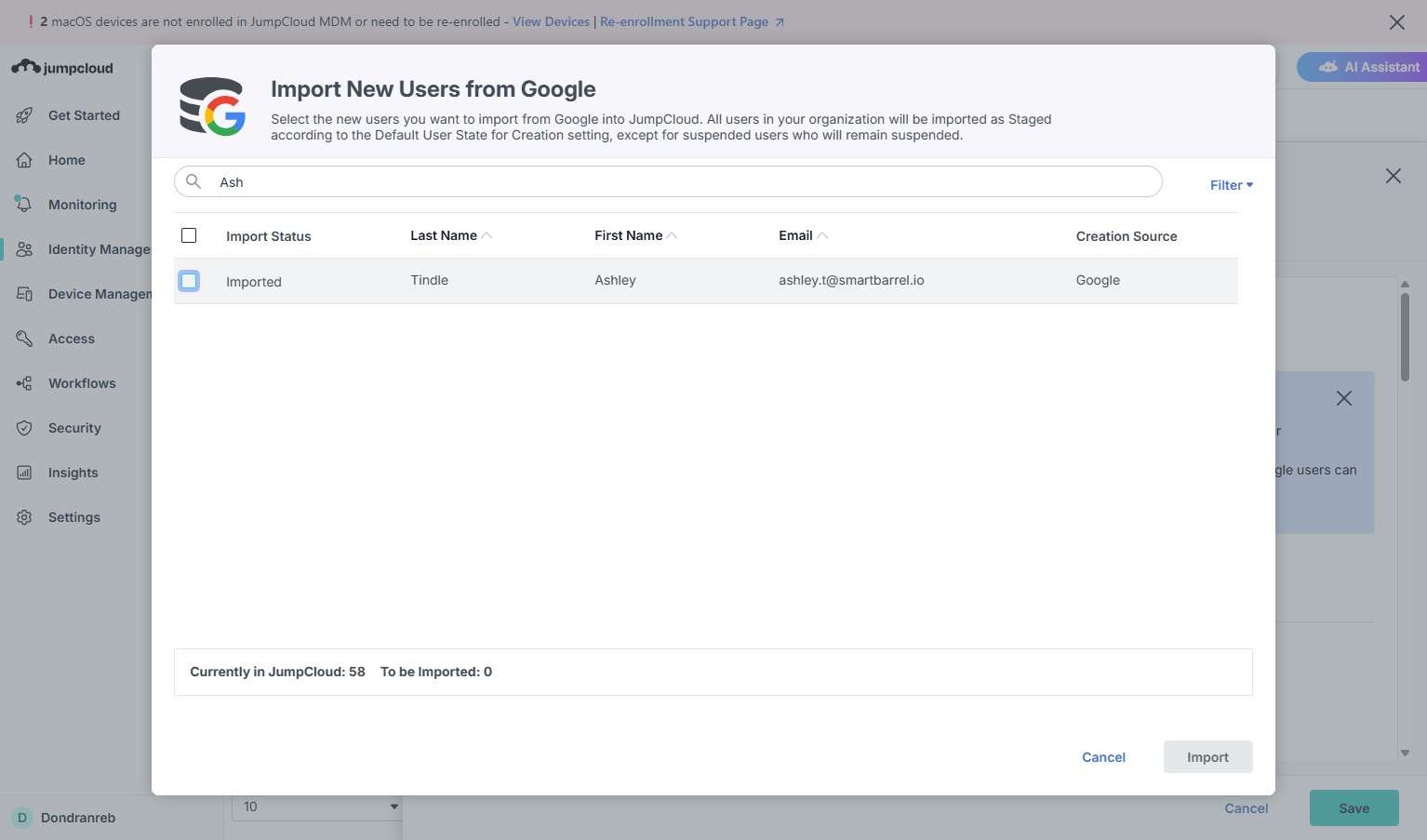Open the Dondranreb user avatar
The image size is (1427, 840).
[x=22, y=818]
